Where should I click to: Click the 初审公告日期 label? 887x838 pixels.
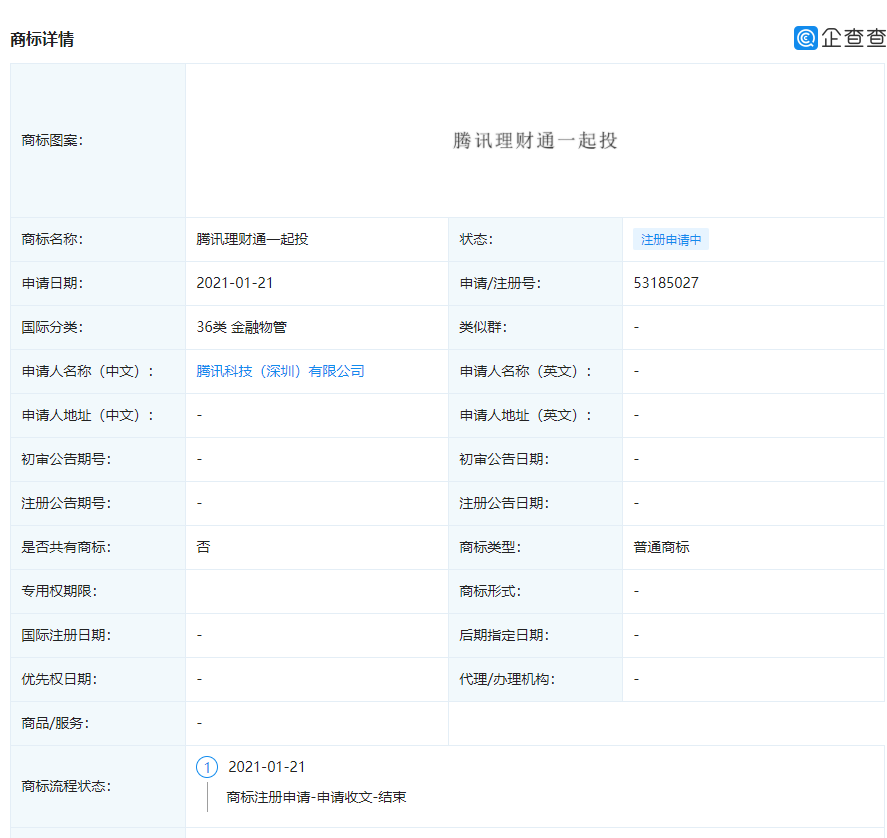click(504, 459)
